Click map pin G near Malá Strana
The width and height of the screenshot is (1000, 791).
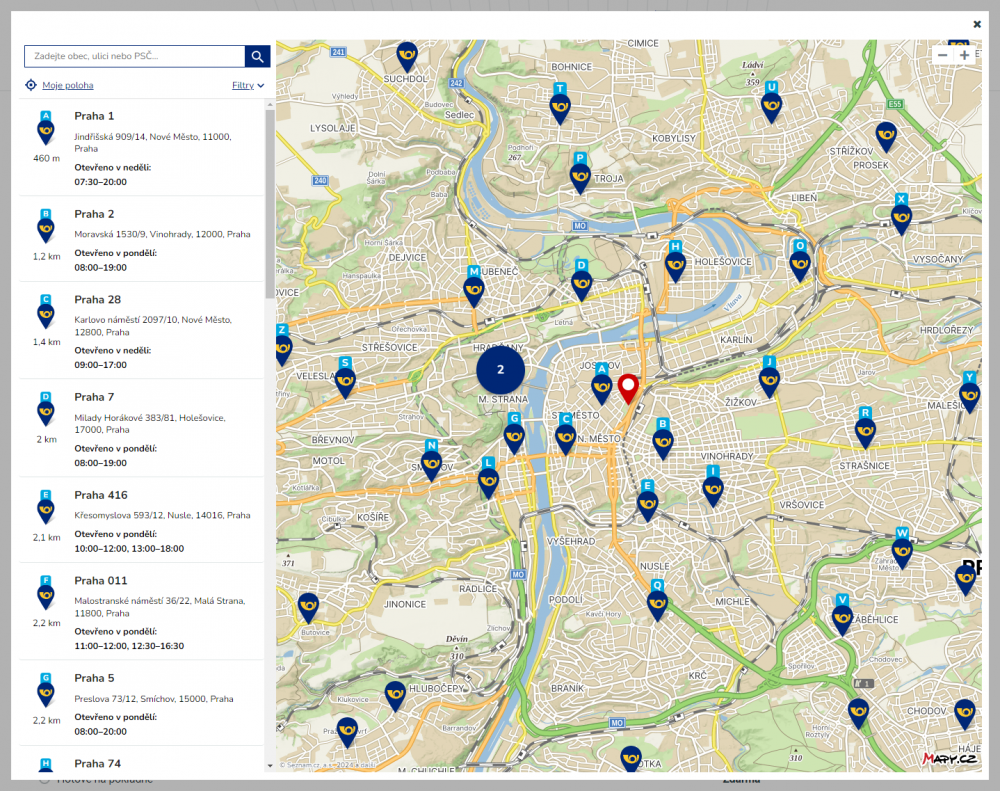[514, 434]
